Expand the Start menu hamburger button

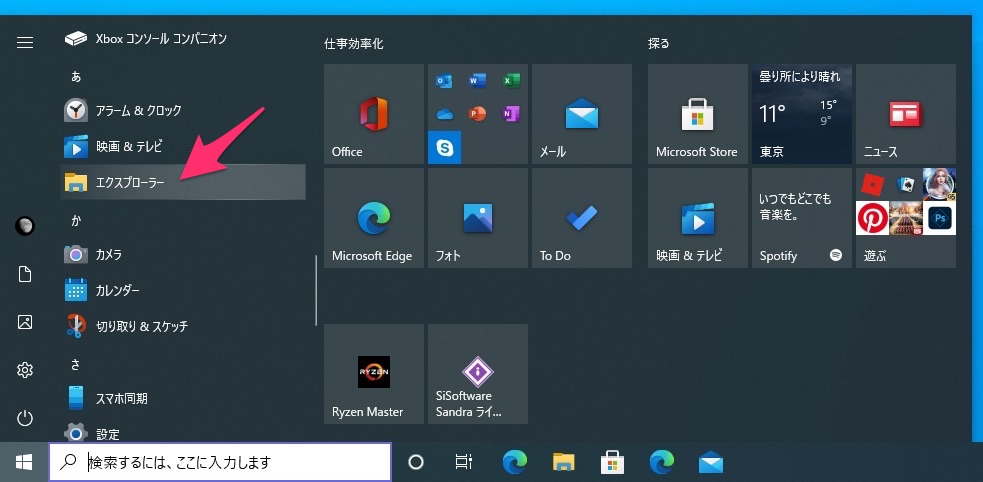point(25,42)
